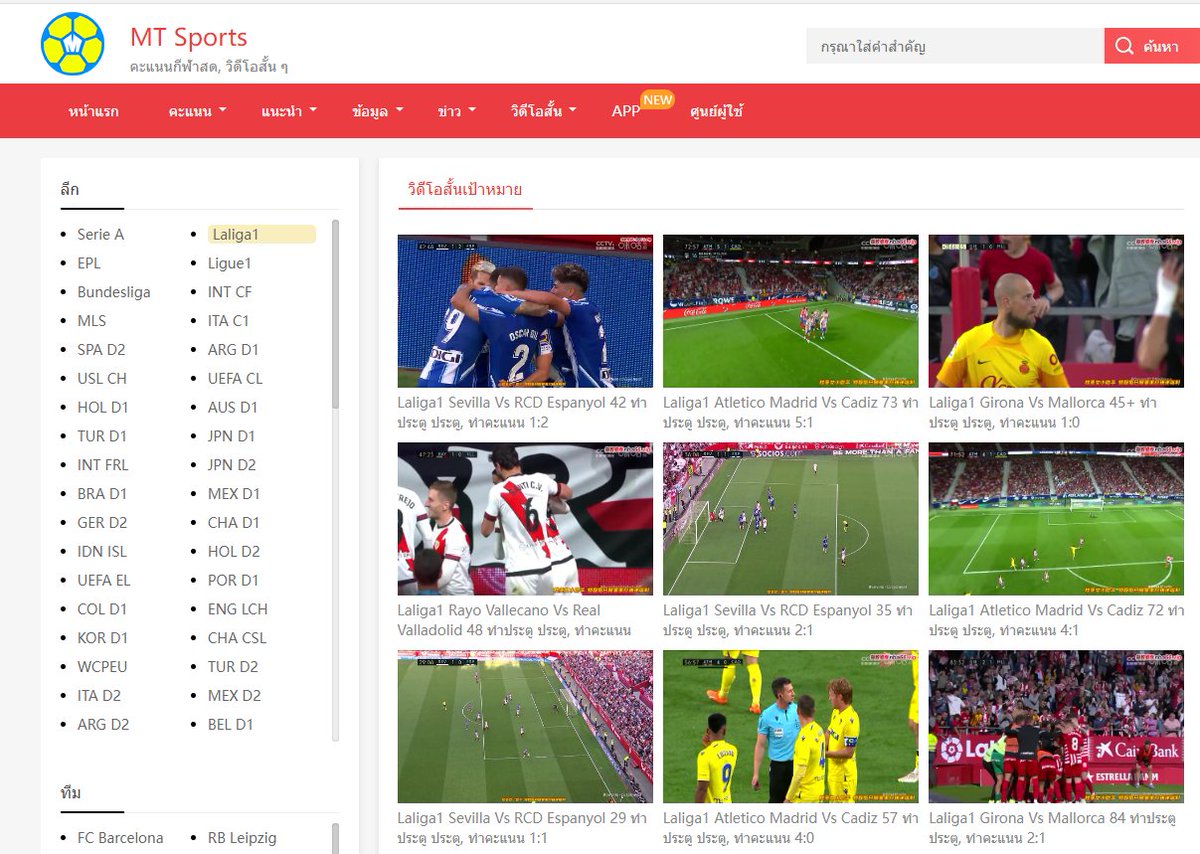Expand the วิดีโอสั้น navigation dropdown
The image size is (1200, 854).
539,111
